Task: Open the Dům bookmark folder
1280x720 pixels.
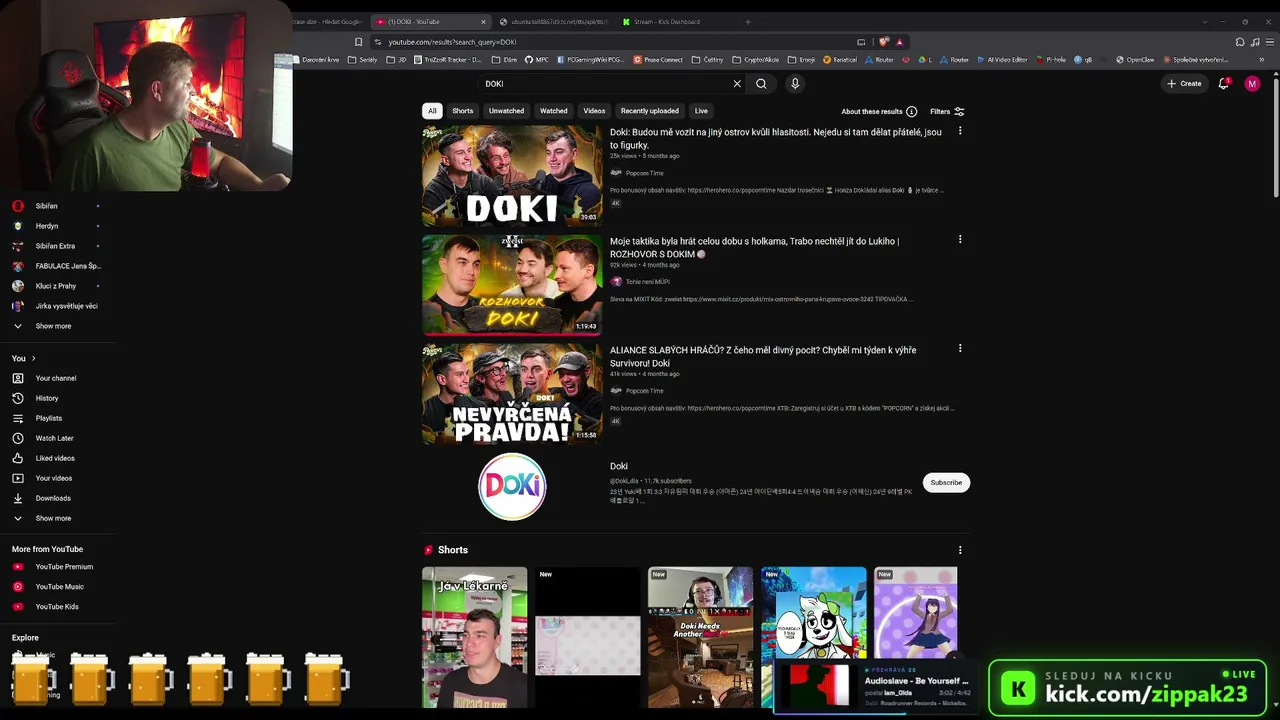Action: pos(503,60)
